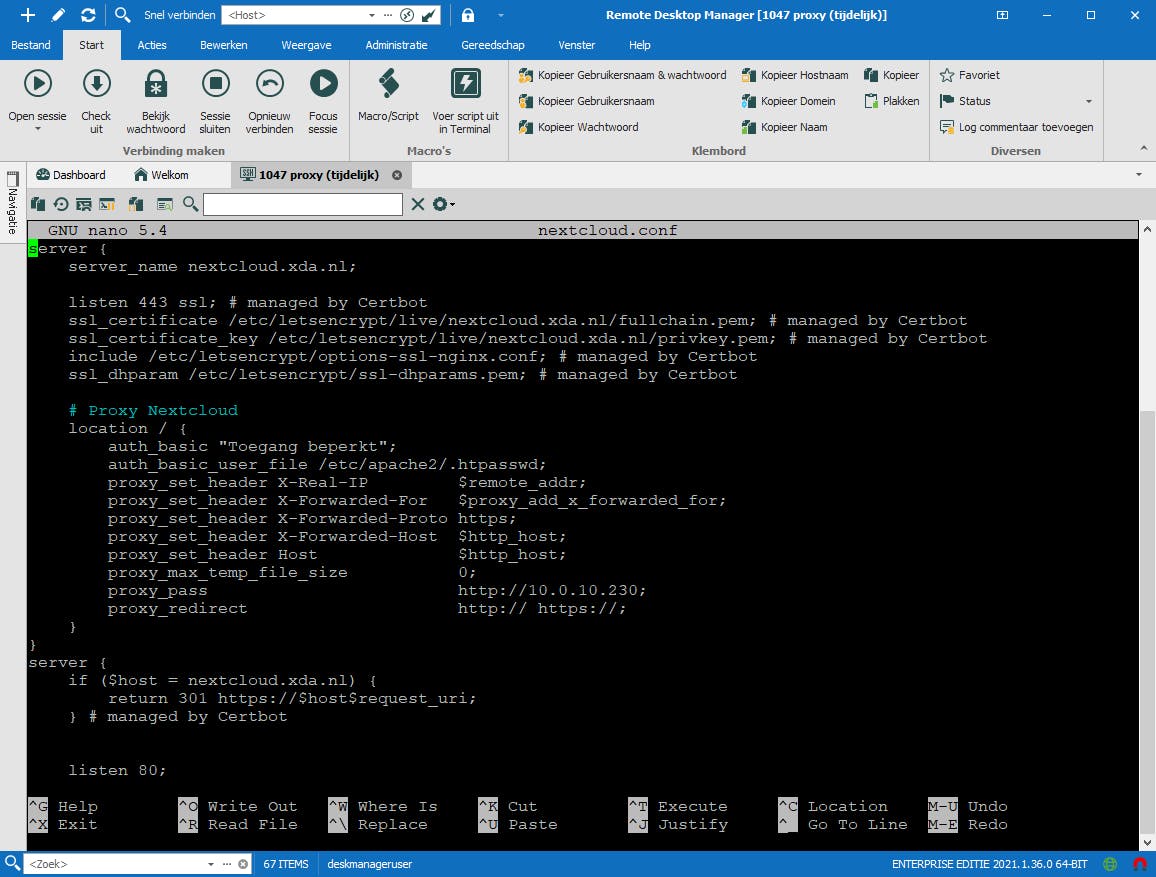
Task: Click the lock application icon in title bar
Action: (468, 15)
